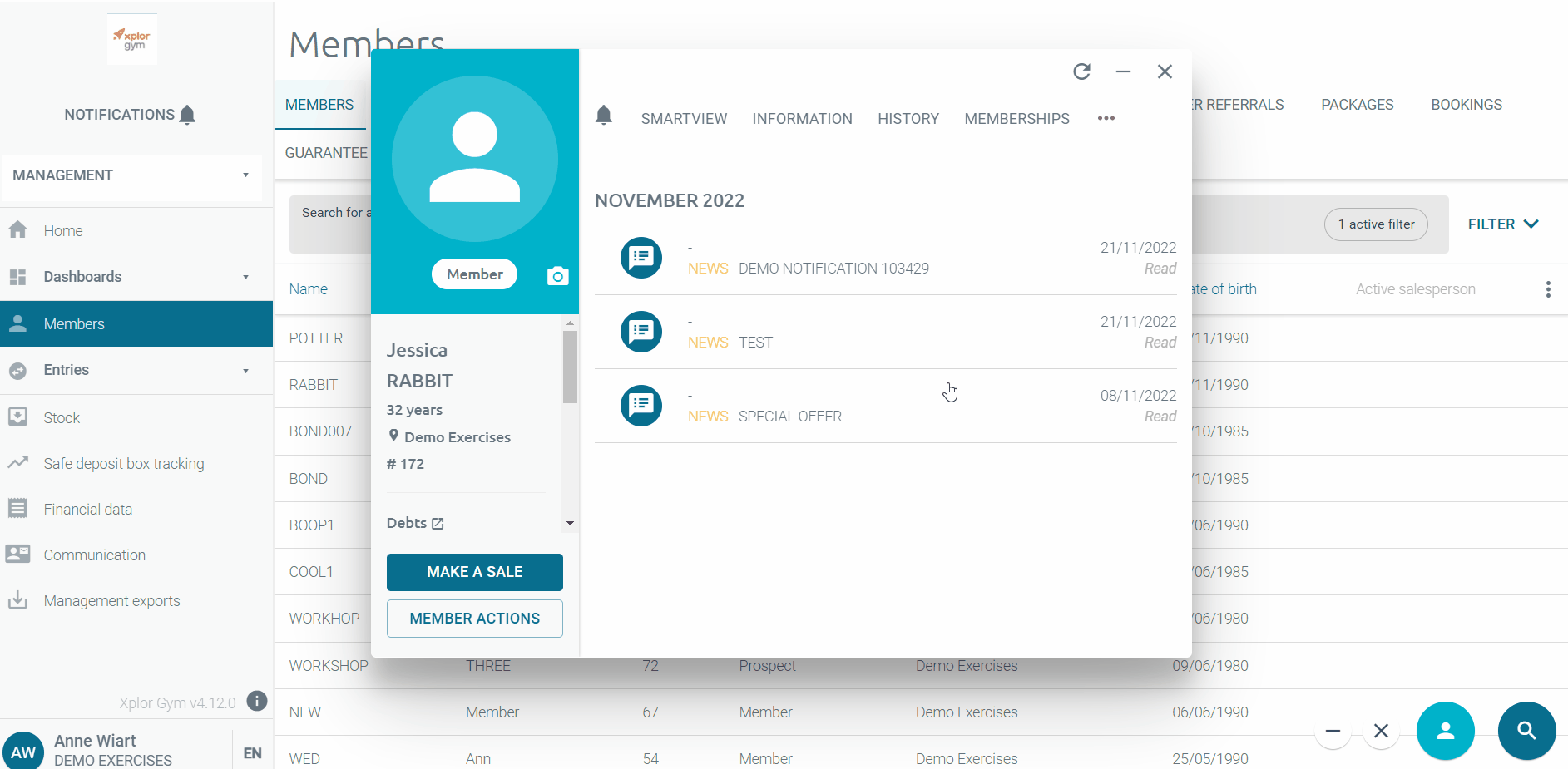The width and height of the screenshot is (1568, 769).
Task: Expand the FILTER panel
Action: (x=1502, y=224)
